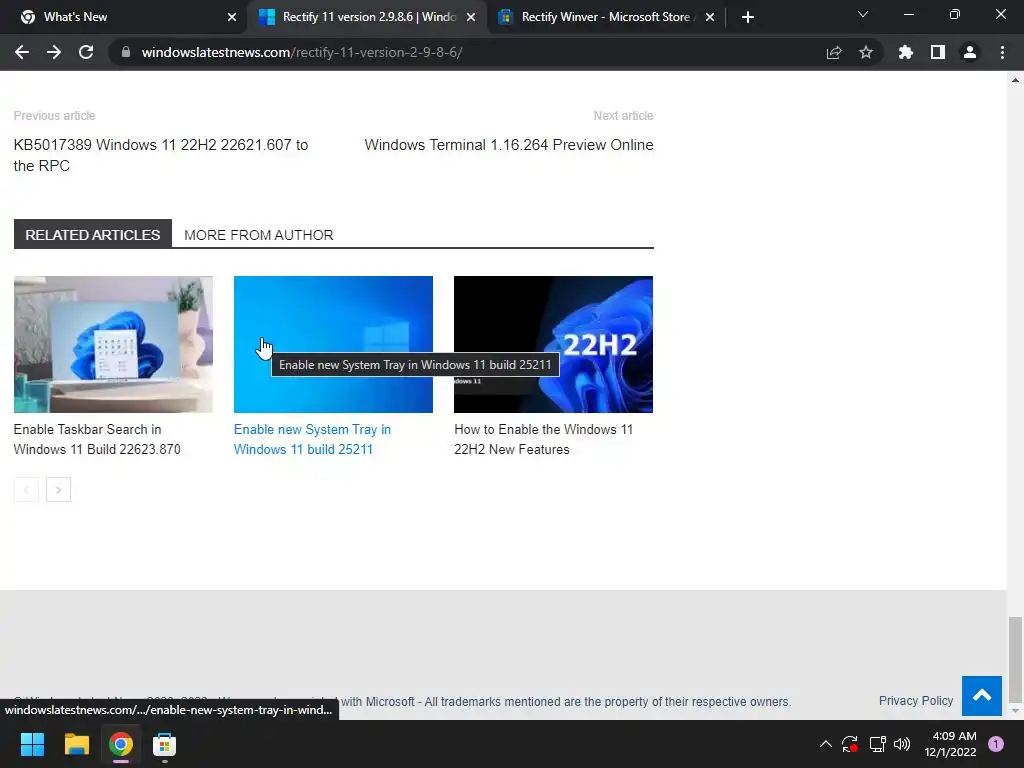
Task: Open Enable new System Tray thumbnail
Action: 333,344
